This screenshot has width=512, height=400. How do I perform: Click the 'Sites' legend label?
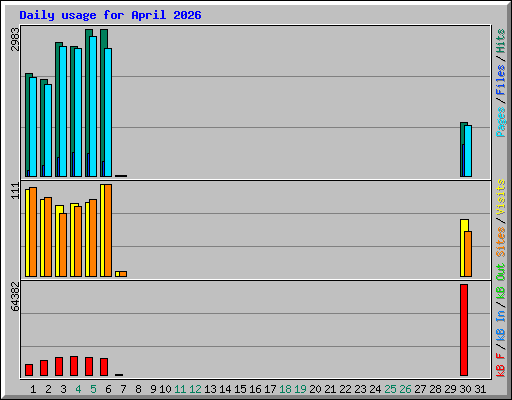pyautogui.click(x=500, y=242)
